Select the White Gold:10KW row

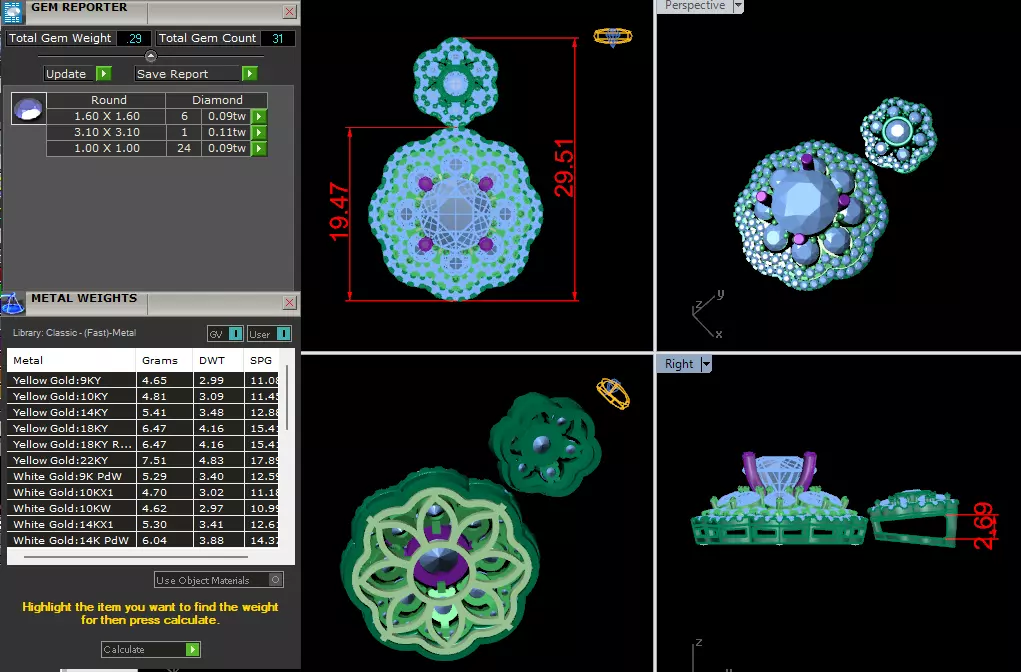(143, 509)
